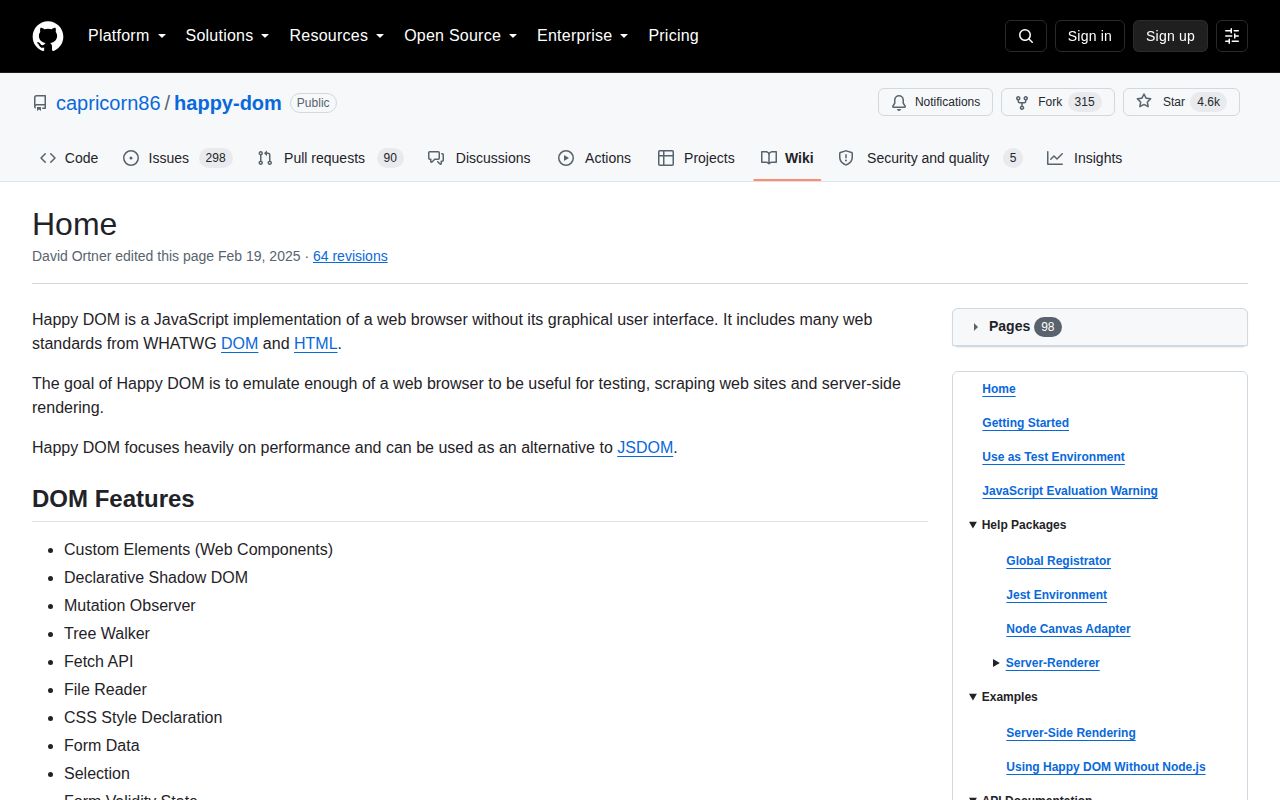Screen dimensions: 1280x800
Task: Follow the WHATWG DOM link
Action: click(x=240, y=343)
